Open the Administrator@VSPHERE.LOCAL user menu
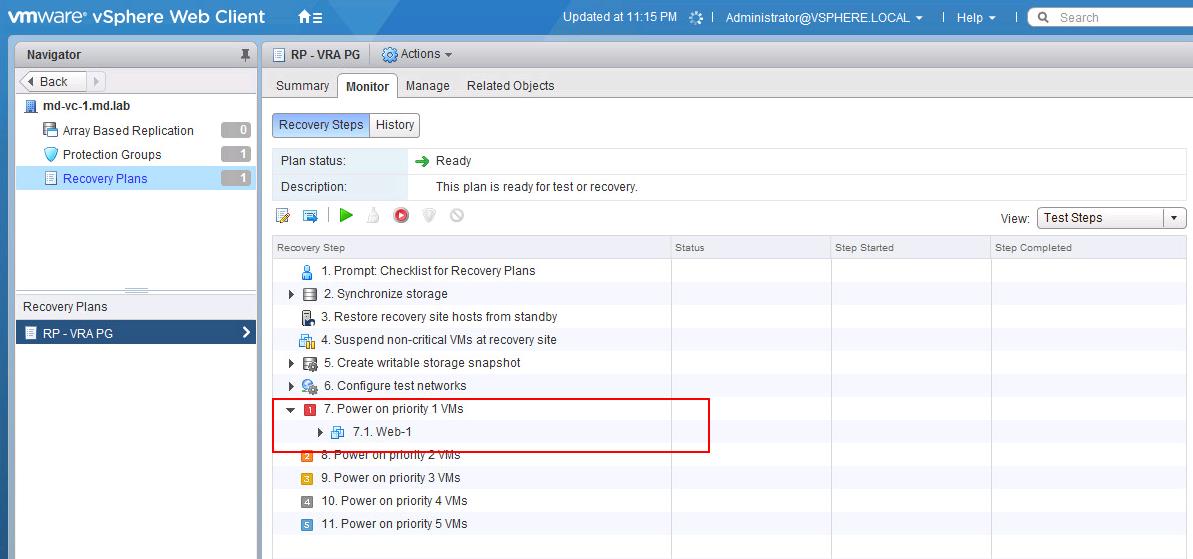 [x=825, y=17]
